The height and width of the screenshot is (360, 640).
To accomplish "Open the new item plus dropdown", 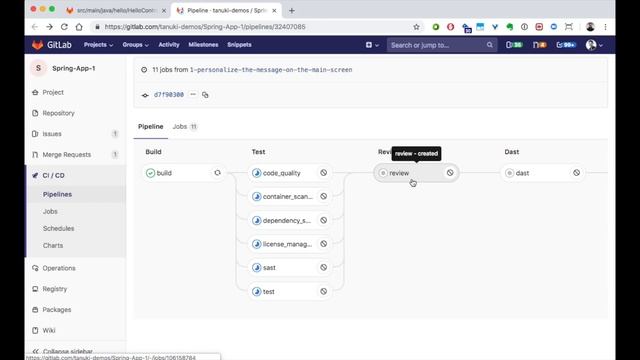I will click(372, 45).
